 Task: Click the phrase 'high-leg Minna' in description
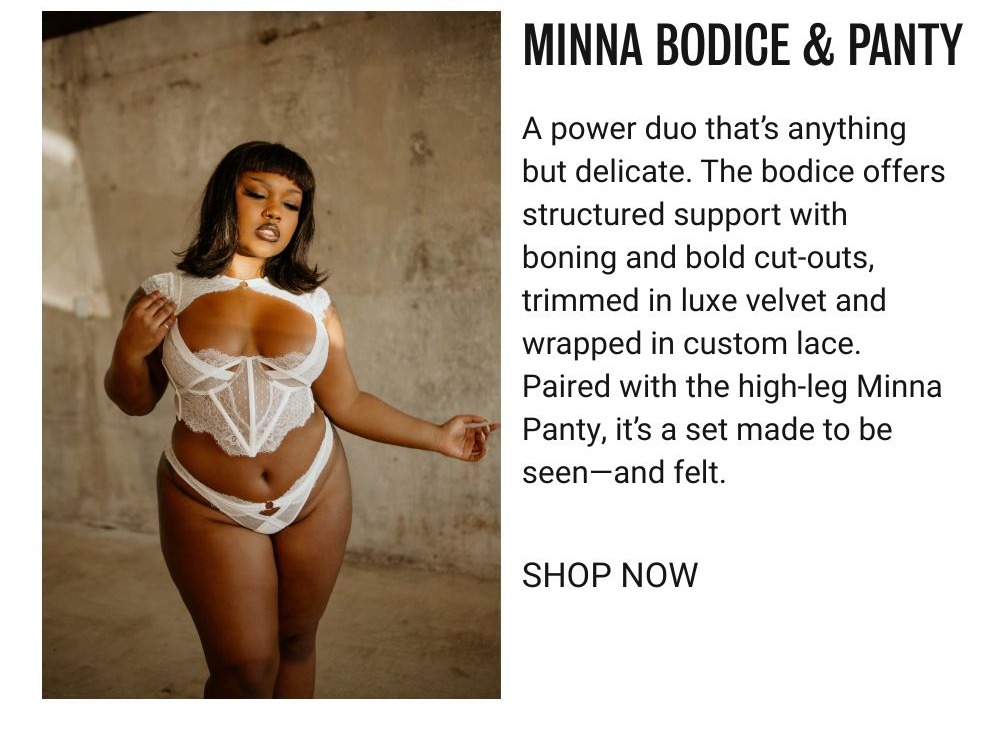click(839, 386)
